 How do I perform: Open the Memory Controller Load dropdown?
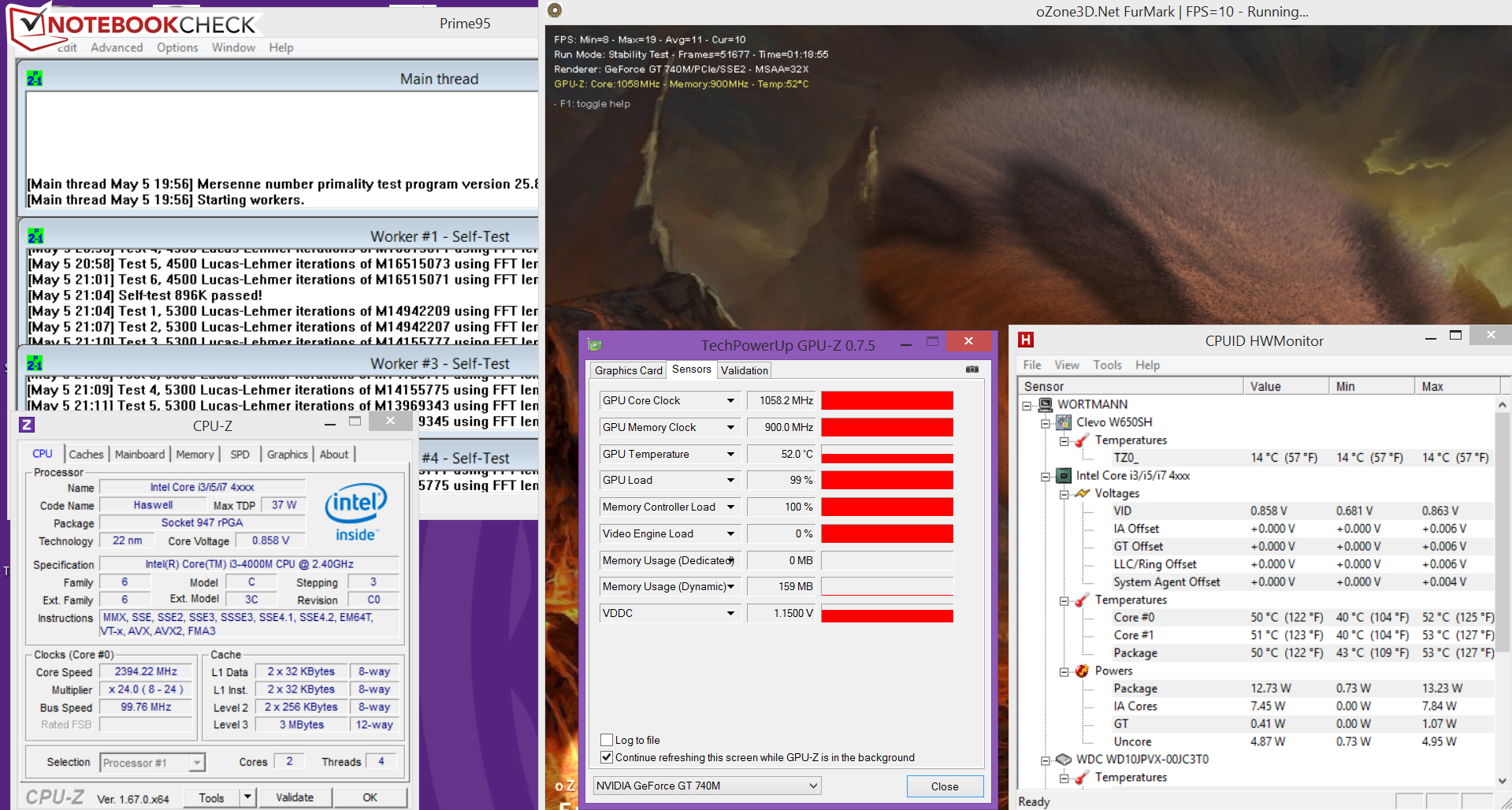click(x=730, y=507)
